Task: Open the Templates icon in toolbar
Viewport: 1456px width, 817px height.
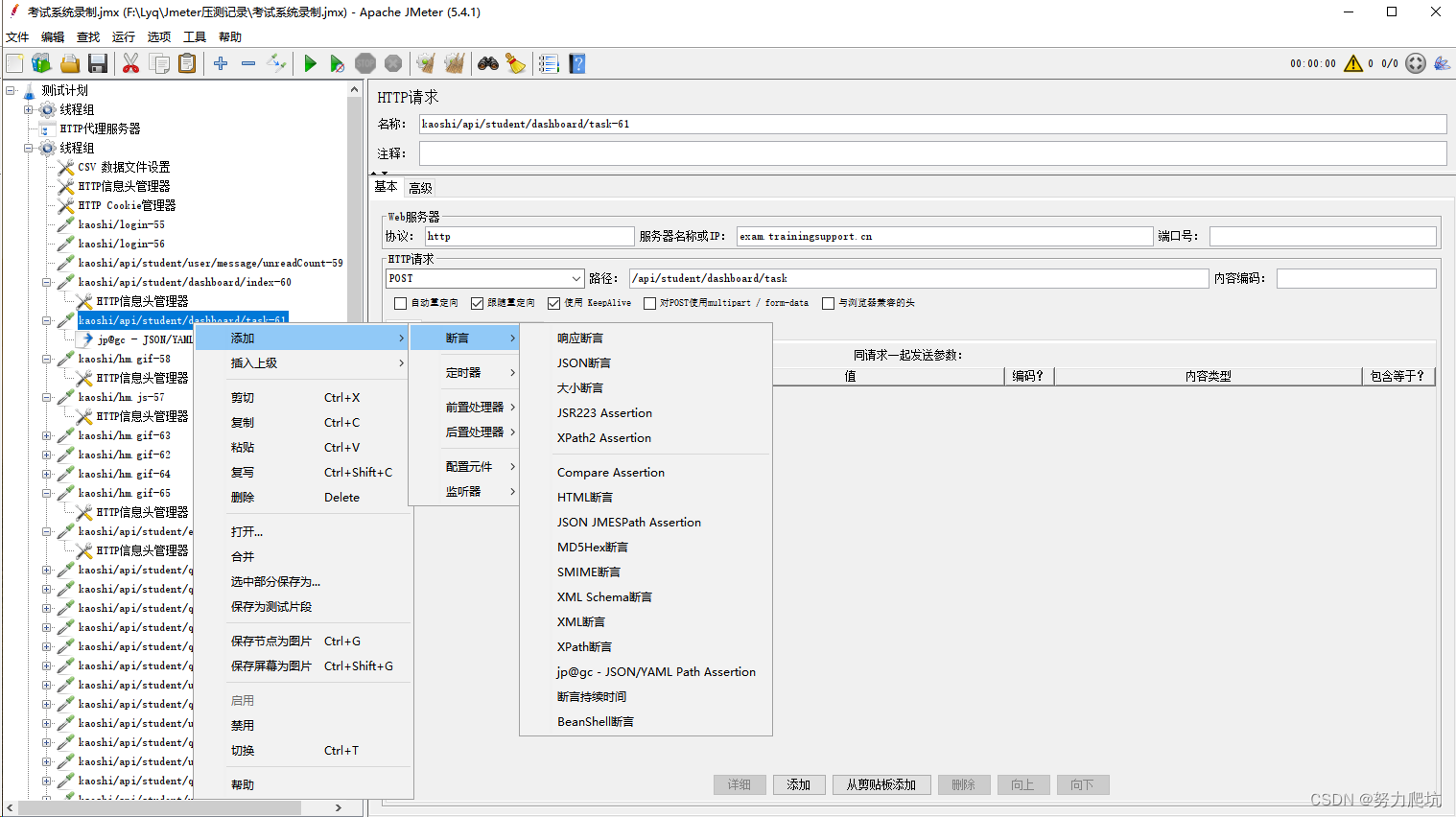Action: [x=41, y=63]
